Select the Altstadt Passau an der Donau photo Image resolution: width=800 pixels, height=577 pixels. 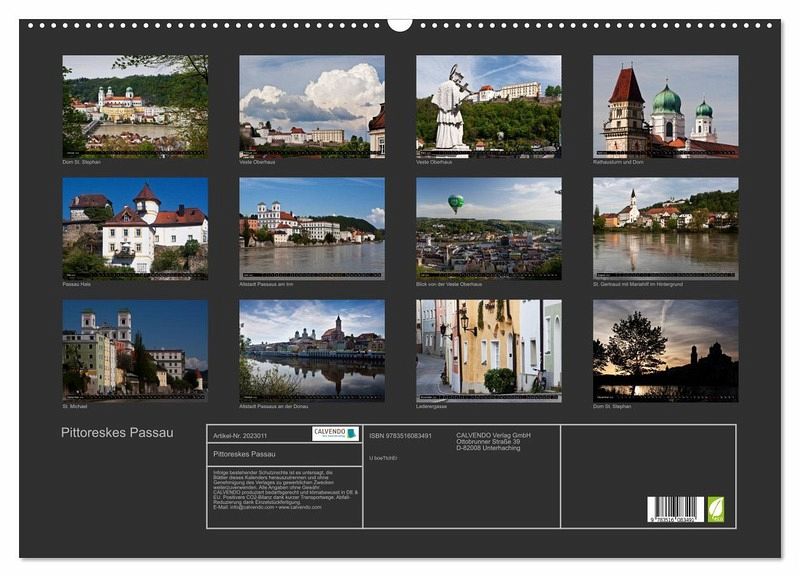(311, 350)
